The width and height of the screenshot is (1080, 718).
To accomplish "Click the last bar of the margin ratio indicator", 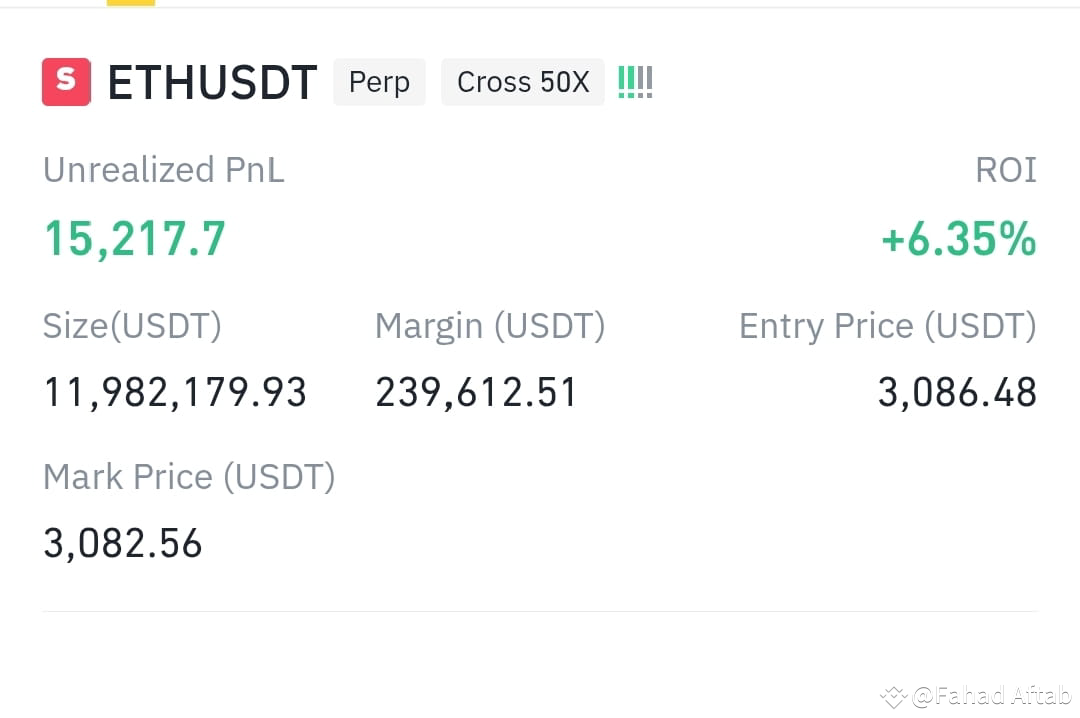I will point(651,82).
